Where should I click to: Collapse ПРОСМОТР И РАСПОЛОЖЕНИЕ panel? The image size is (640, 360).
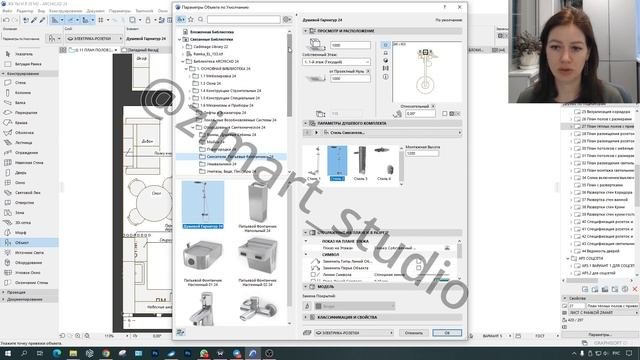[305, 31]
